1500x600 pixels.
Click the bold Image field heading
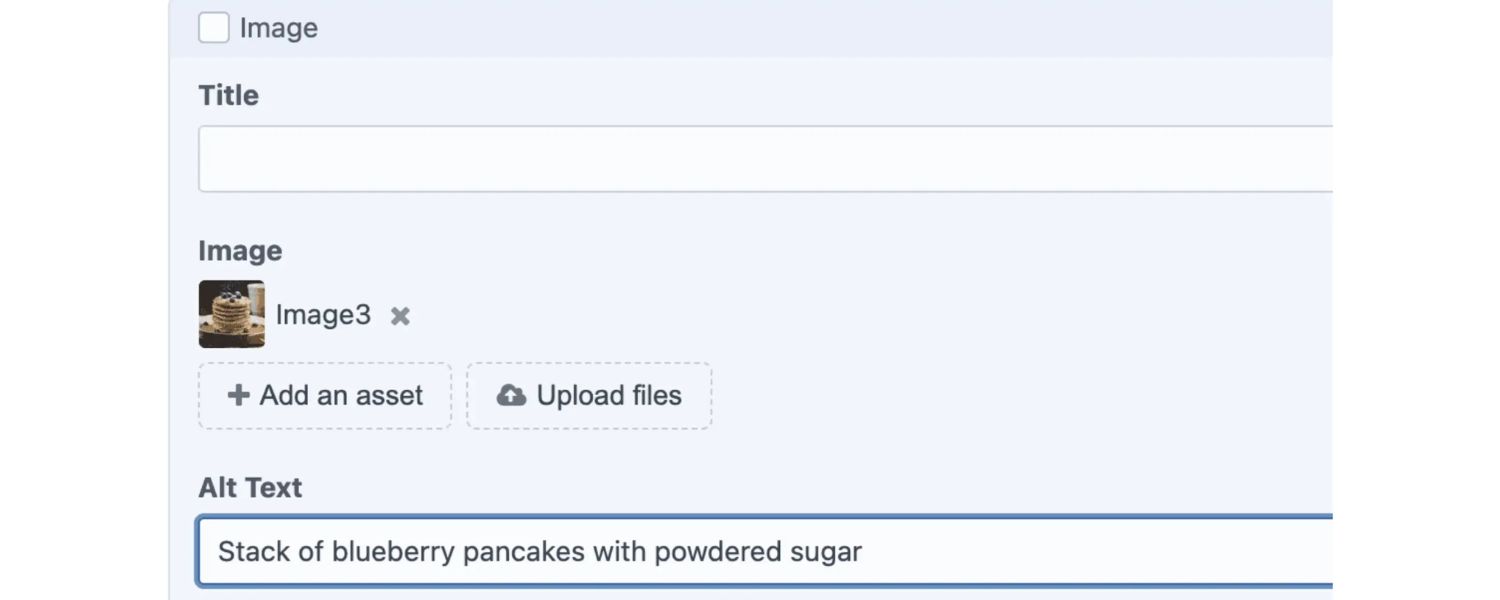pyautogui.click(x=240, y=251)
